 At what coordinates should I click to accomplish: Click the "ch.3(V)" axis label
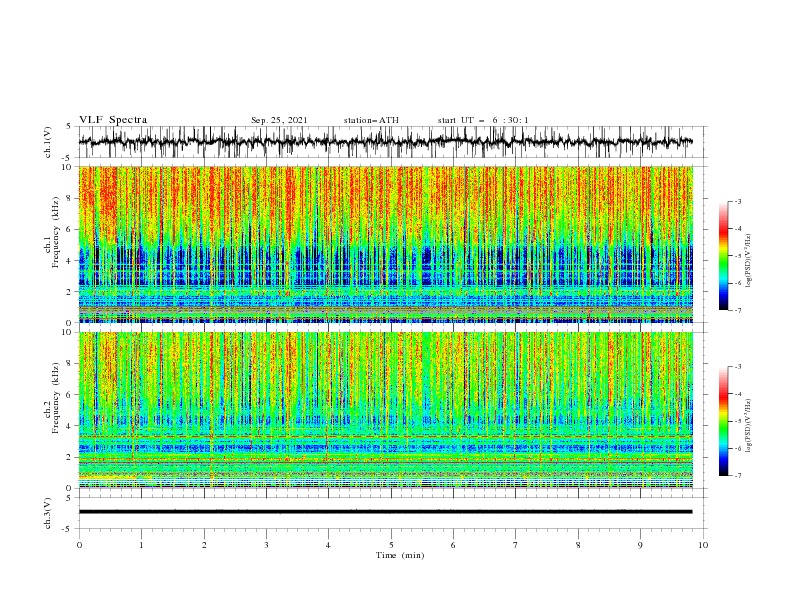(x=48, y=513)
